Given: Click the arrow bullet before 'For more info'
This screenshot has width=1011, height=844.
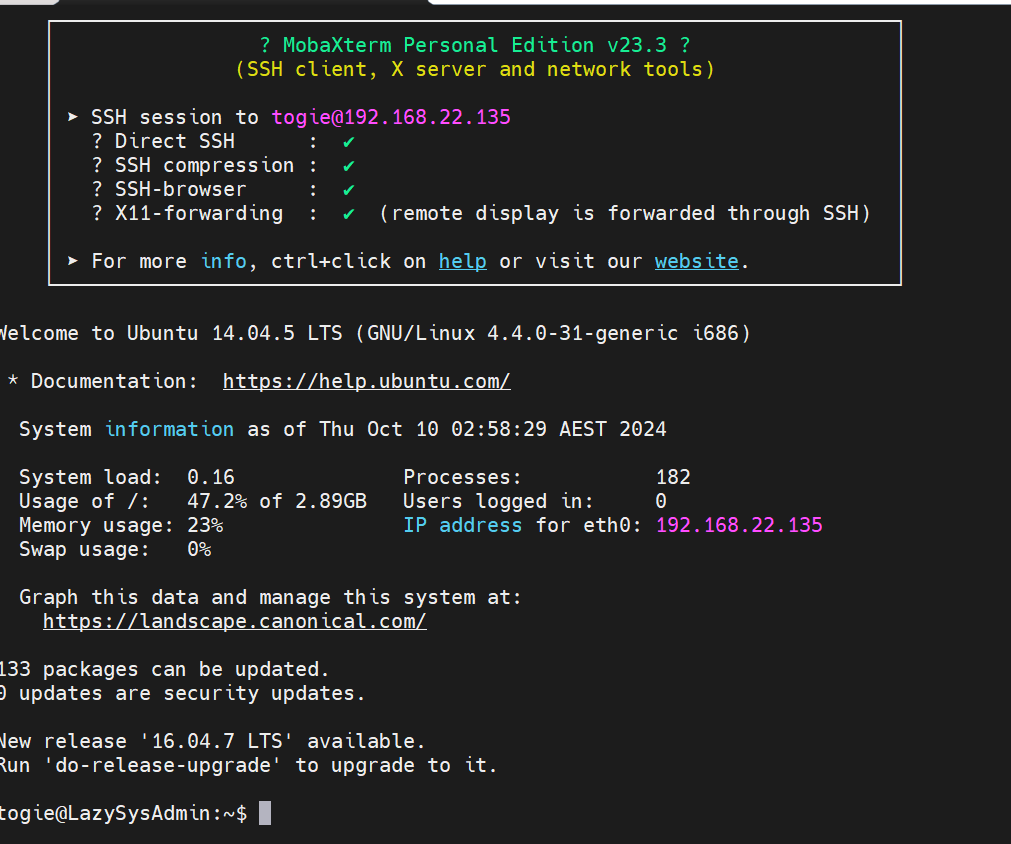Looking at the screenshot, I should click(x=73, y=260).
